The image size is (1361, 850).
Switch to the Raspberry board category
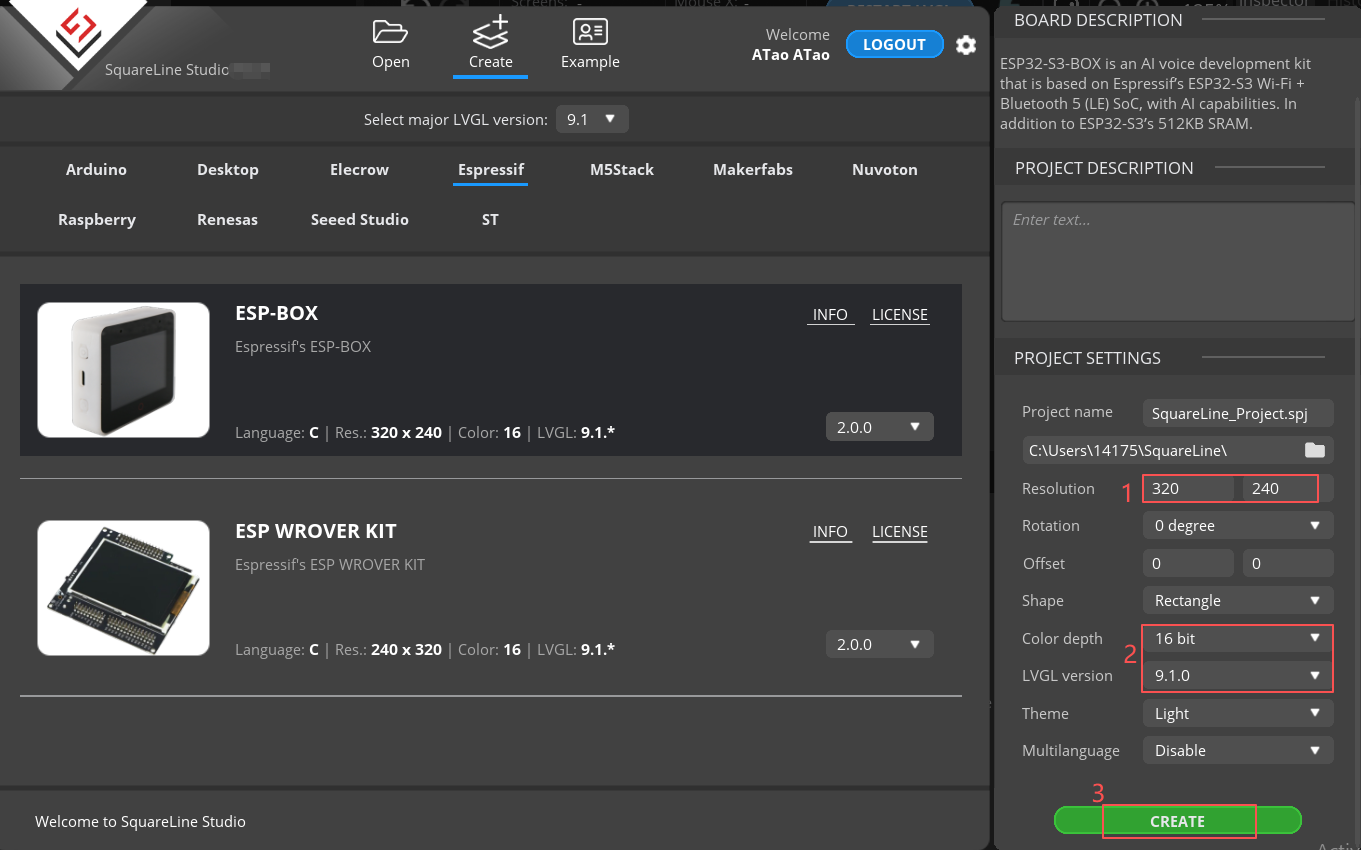(97, 220)
